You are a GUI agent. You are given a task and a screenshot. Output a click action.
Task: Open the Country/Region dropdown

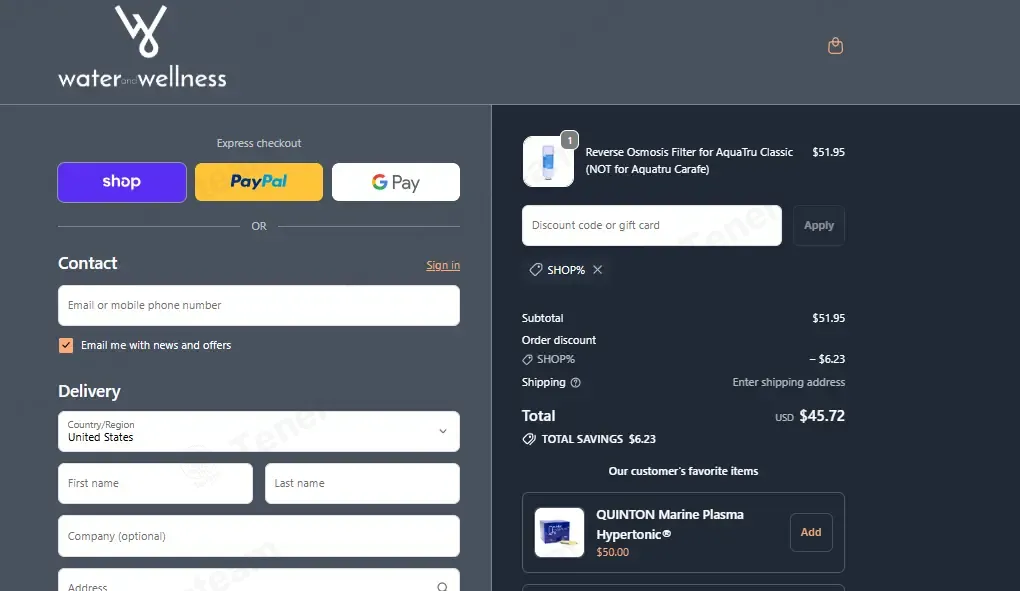pos(259,431)
